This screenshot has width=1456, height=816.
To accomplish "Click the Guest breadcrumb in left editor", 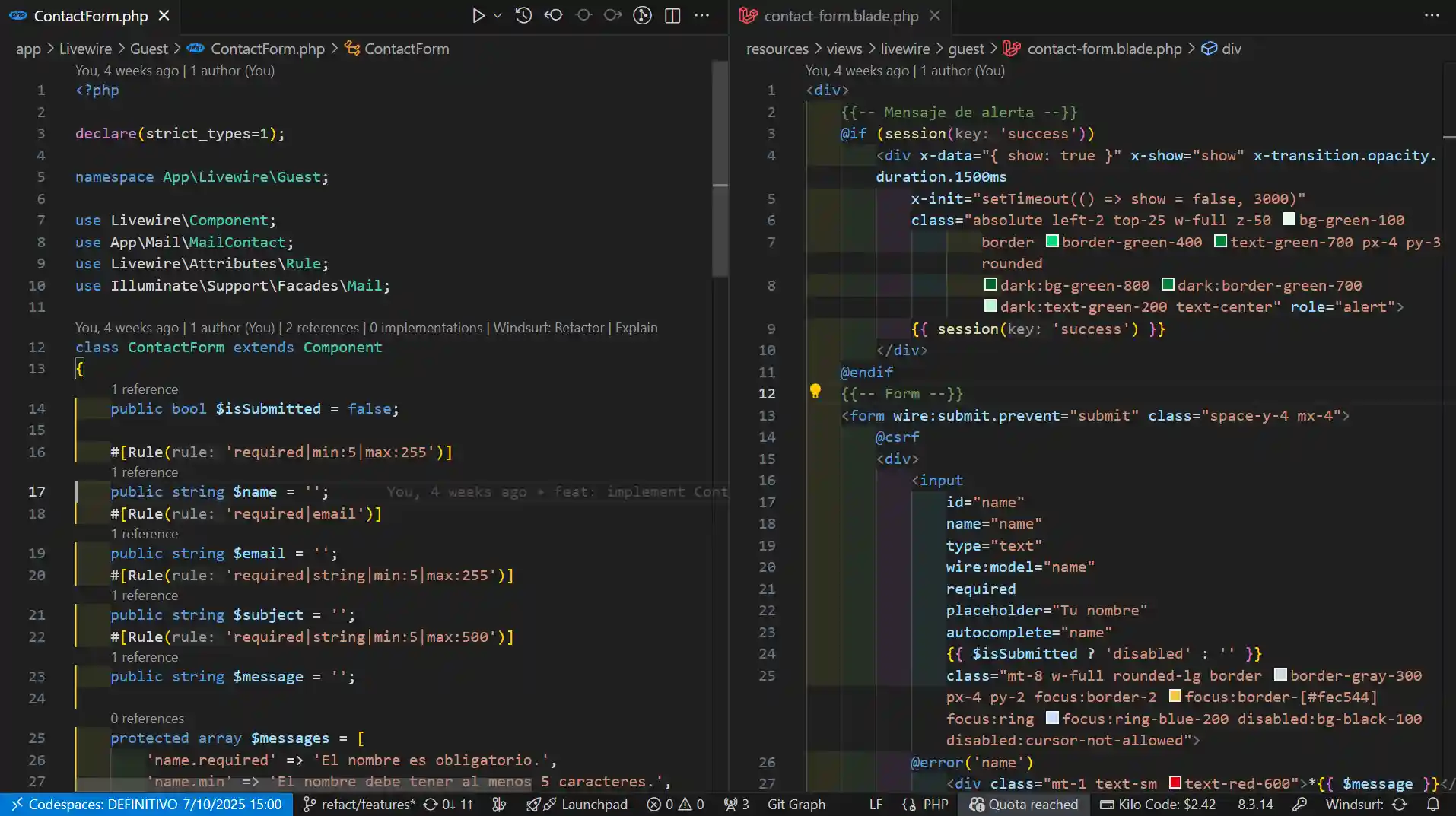I will click(x=148, y=49).
